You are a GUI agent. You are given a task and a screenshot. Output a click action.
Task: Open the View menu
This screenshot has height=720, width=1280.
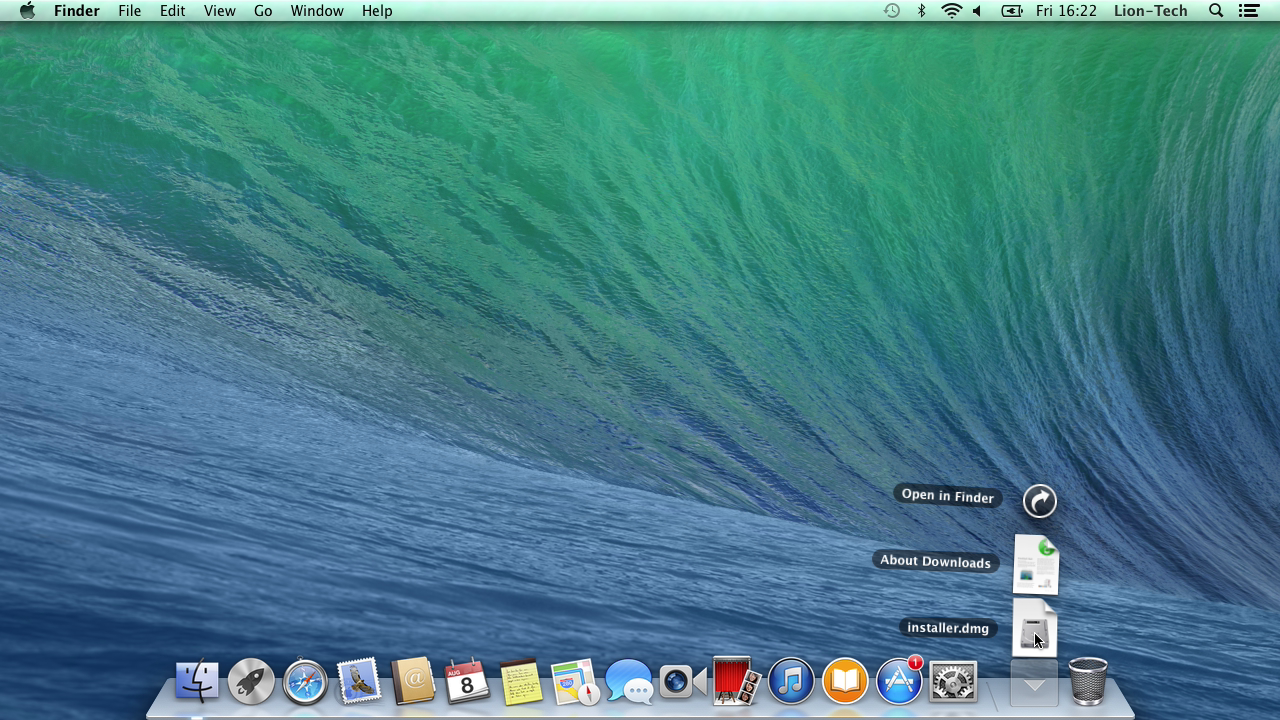[x=219, y=11]
